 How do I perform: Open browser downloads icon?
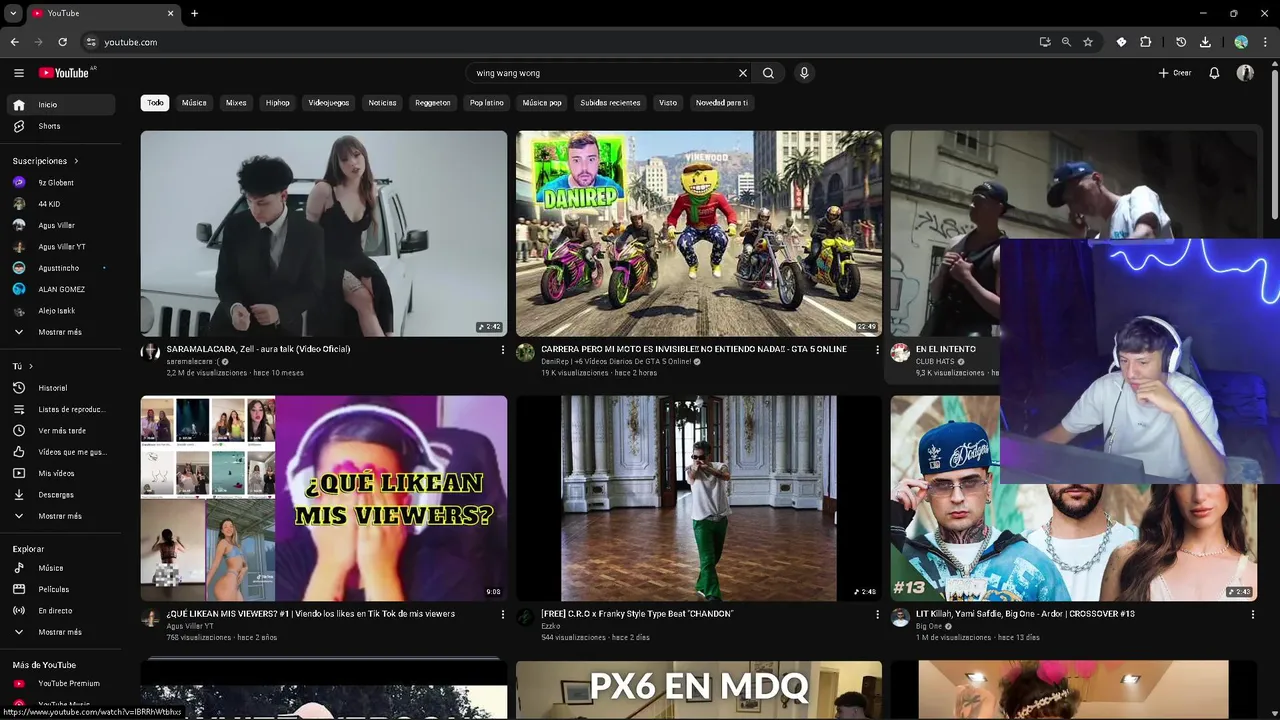click(1205, 42)
